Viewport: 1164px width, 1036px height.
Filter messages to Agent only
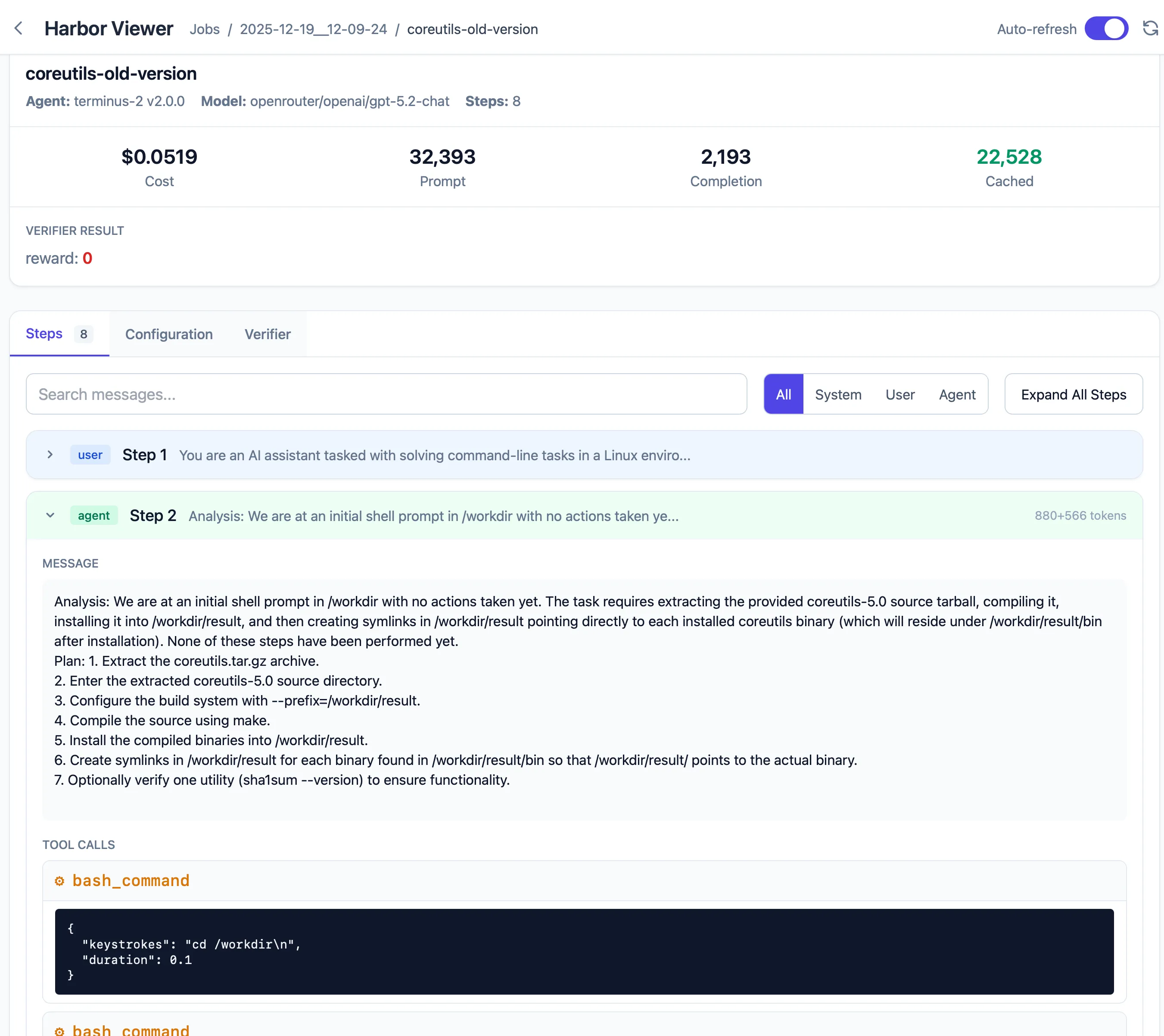(957, 394)
